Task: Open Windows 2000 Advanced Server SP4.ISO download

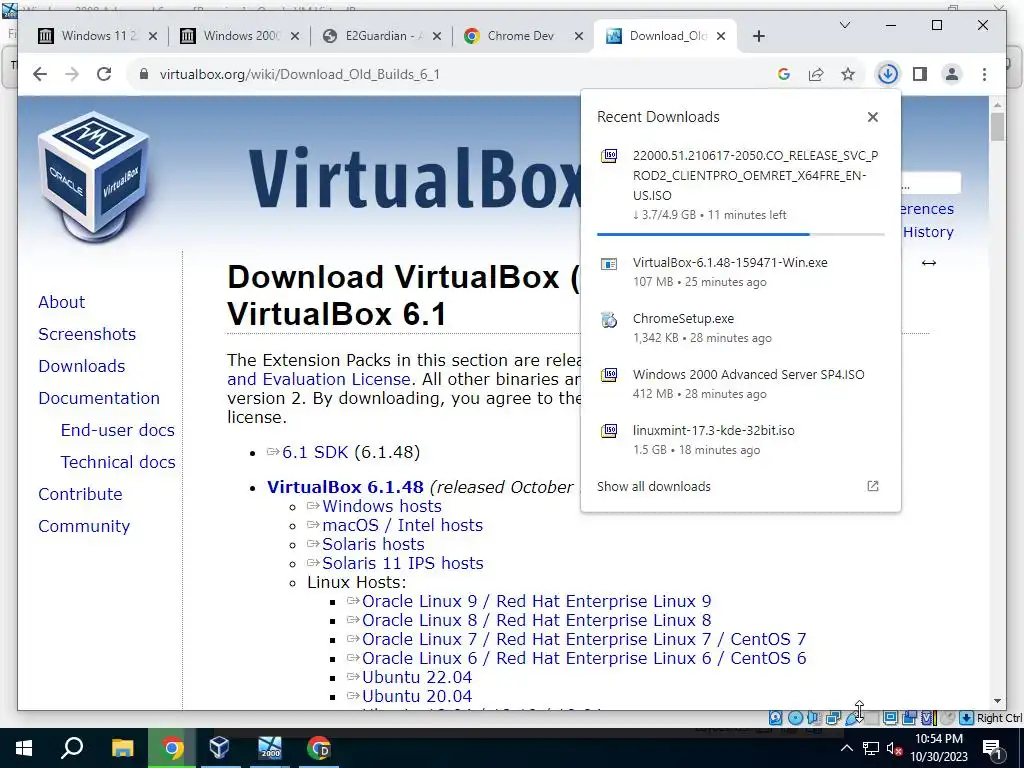Action: pyautogui.click(x=741, y=383)
